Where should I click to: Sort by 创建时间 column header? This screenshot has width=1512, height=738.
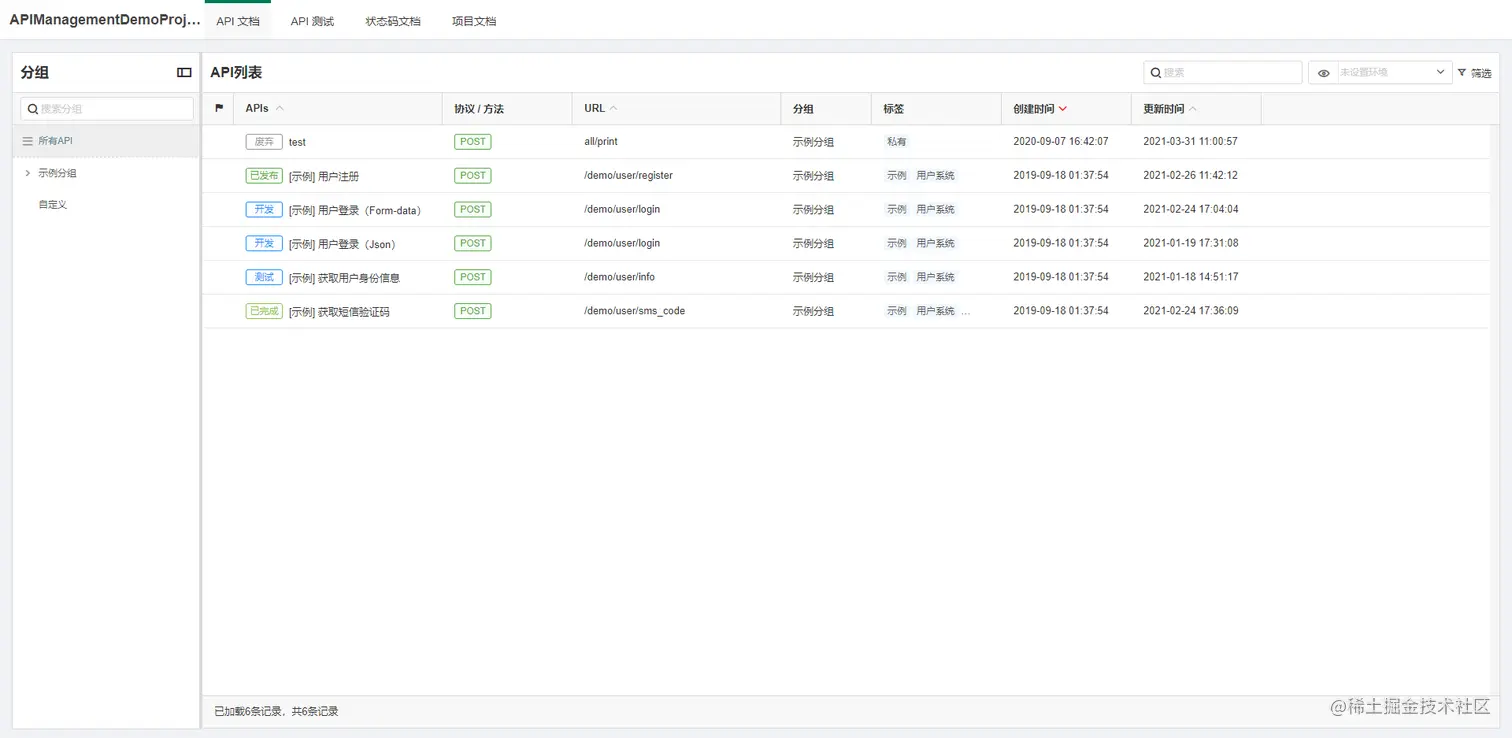1040,109
